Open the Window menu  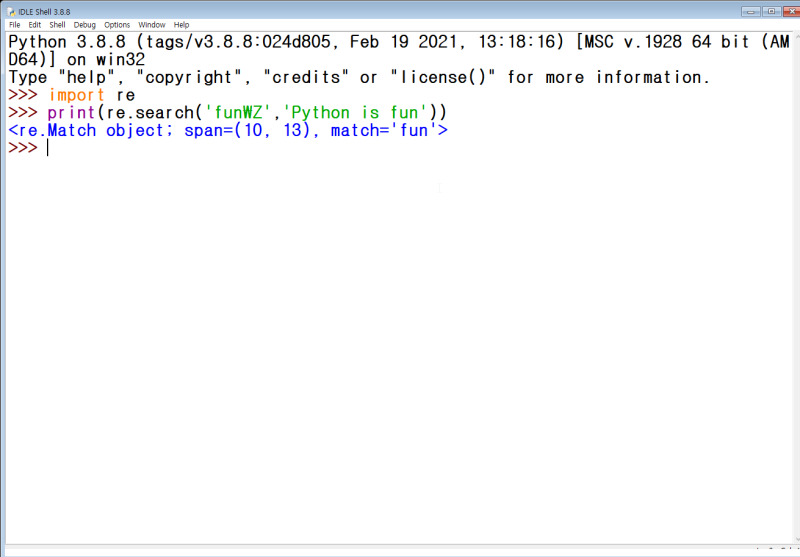152,24
